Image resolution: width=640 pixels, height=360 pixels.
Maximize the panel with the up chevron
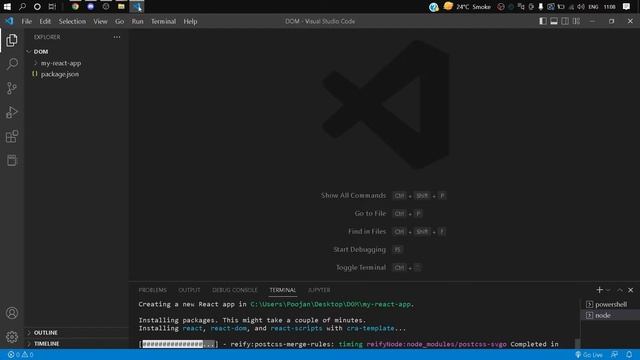tap(620, 290)
